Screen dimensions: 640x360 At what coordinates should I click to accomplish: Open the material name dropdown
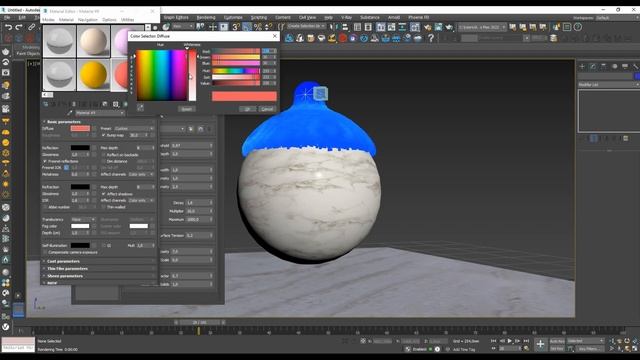click(100, 113)
